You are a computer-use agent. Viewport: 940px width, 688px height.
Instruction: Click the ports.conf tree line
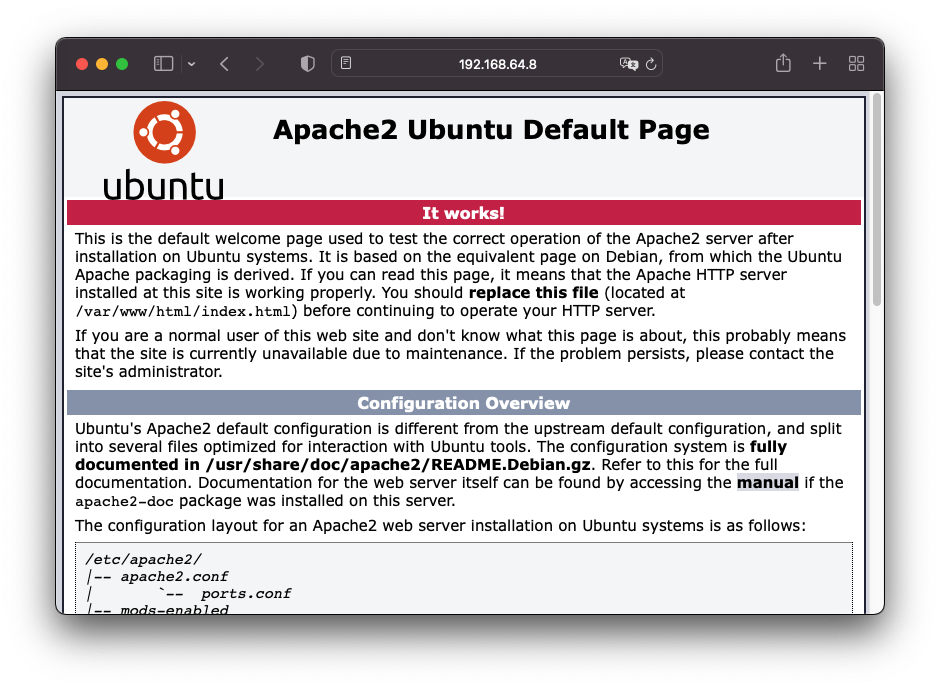pos(246,594)
